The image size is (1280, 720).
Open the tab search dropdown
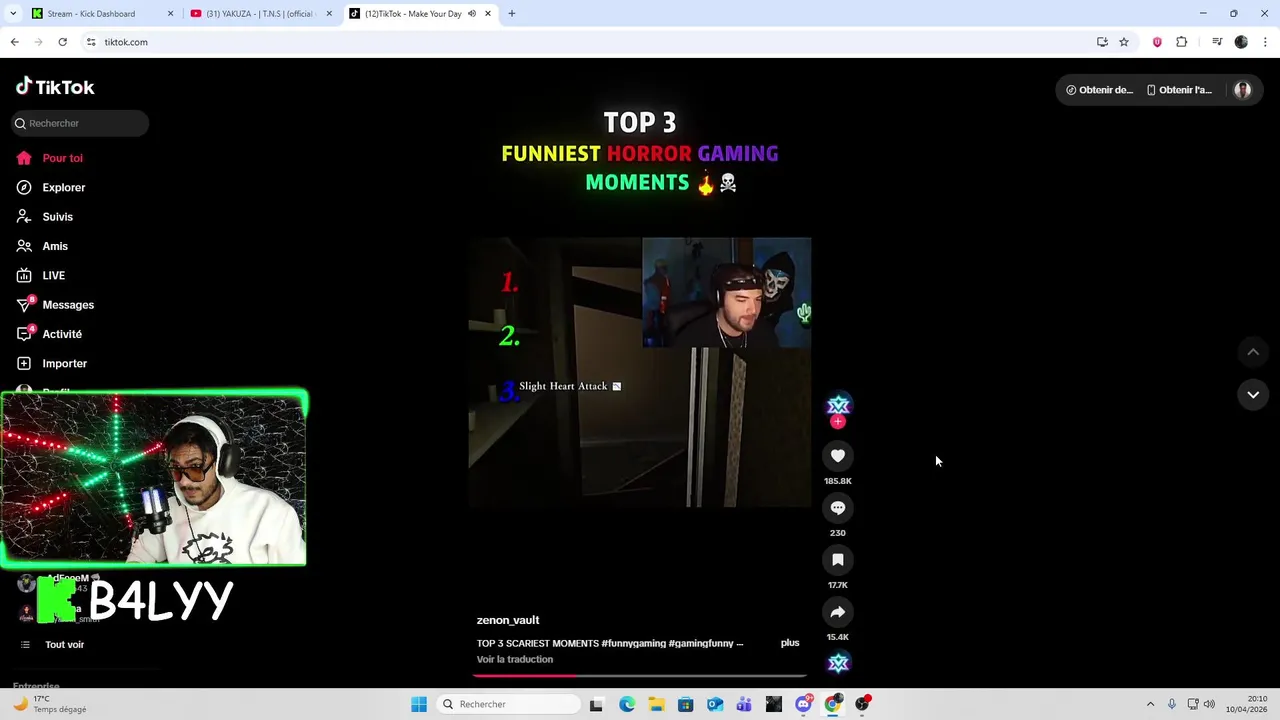13,14
